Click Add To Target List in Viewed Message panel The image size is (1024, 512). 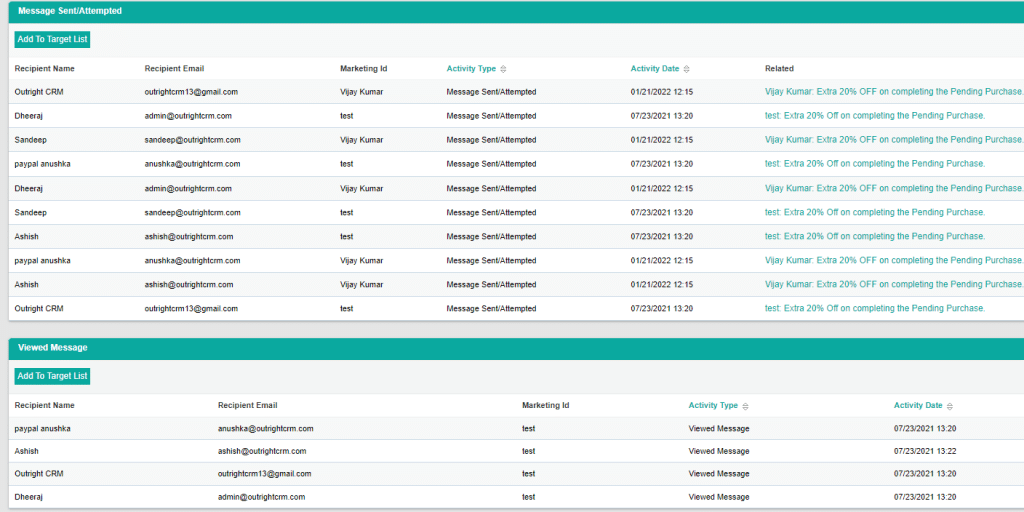click(52, 376)
